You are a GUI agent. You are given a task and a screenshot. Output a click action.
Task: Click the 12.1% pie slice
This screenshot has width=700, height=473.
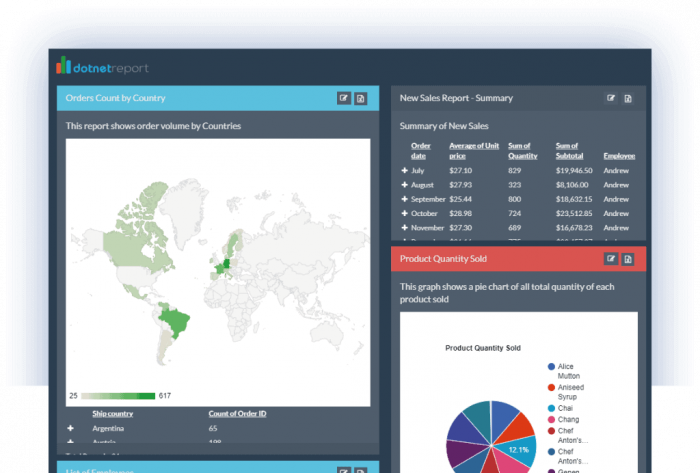518,450
